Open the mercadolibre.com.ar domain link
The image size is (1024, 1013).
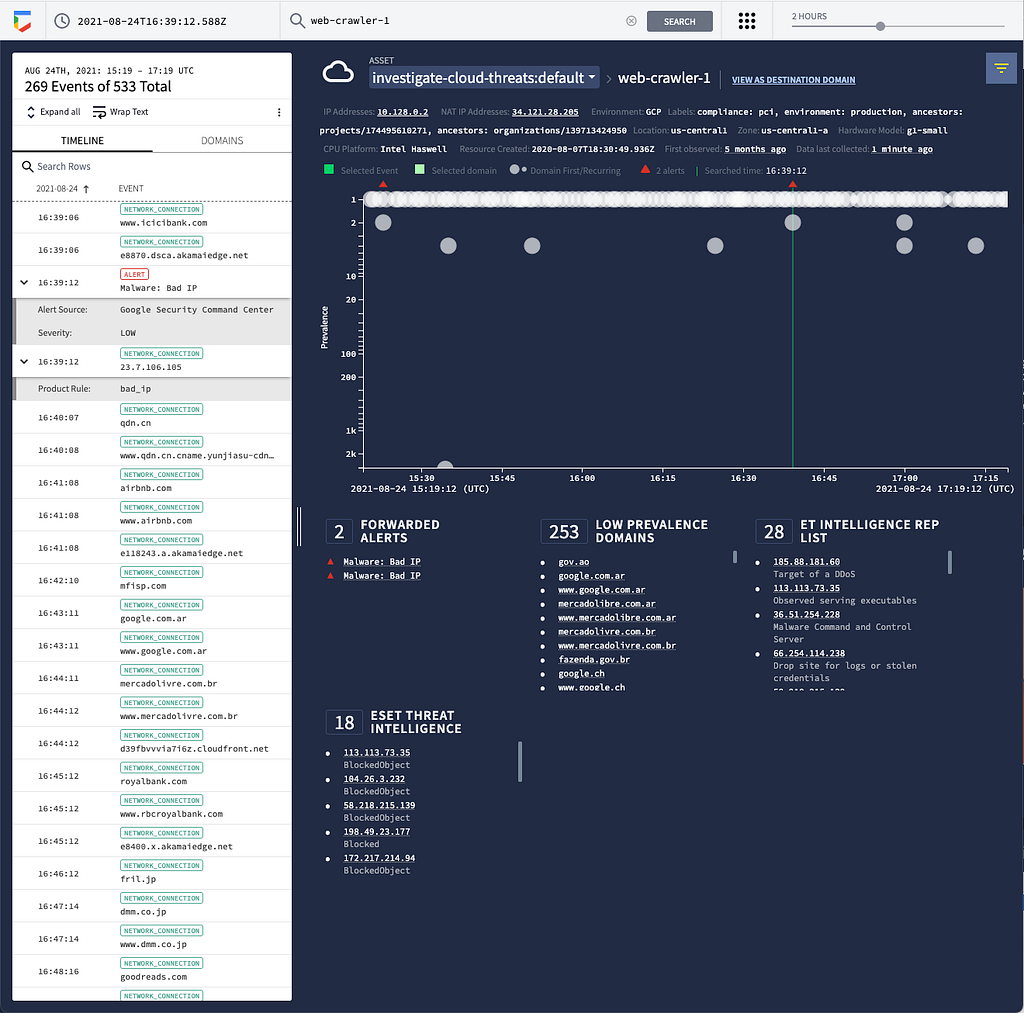[607, 603]
